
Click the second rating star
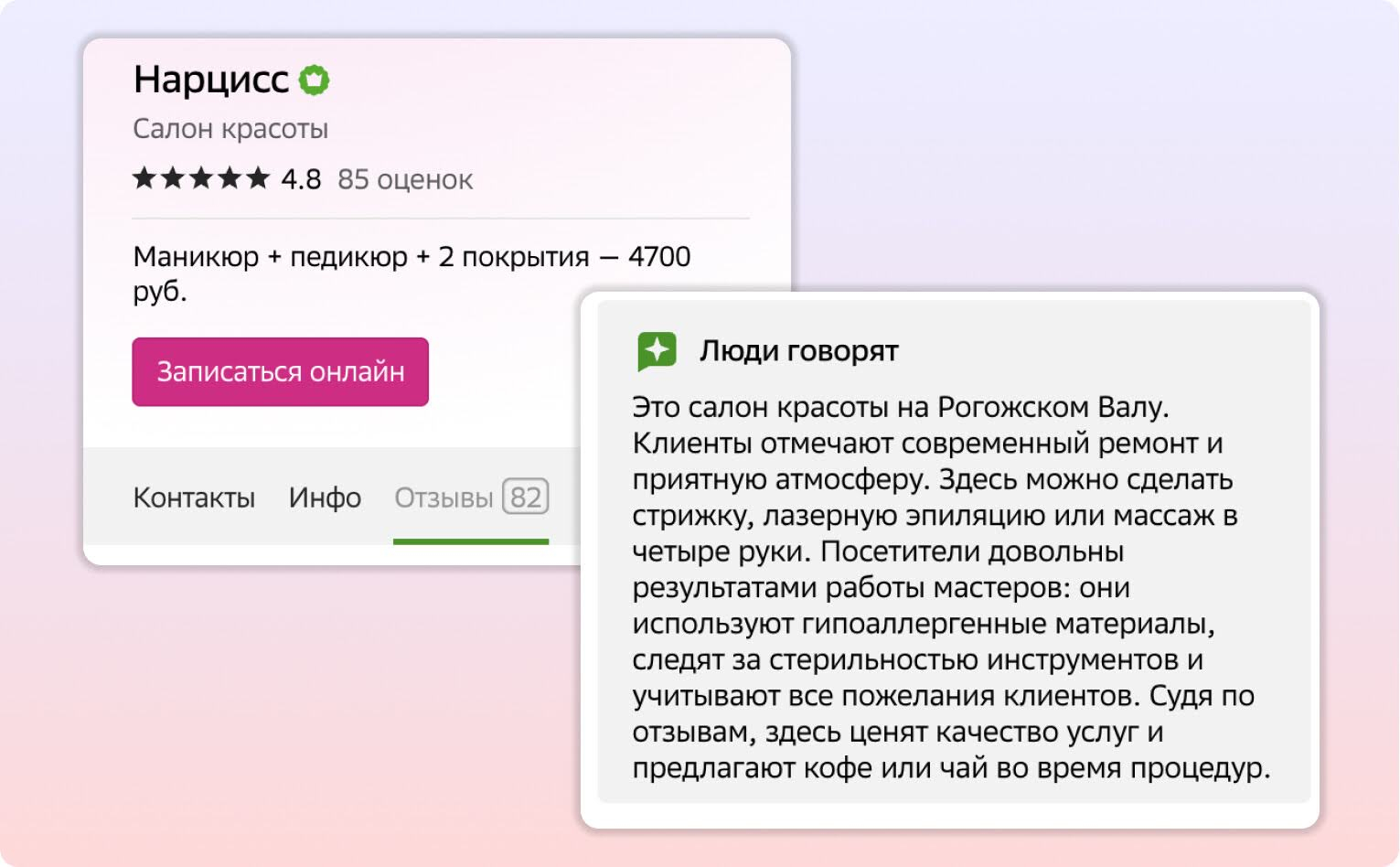[x=173, y=177]
